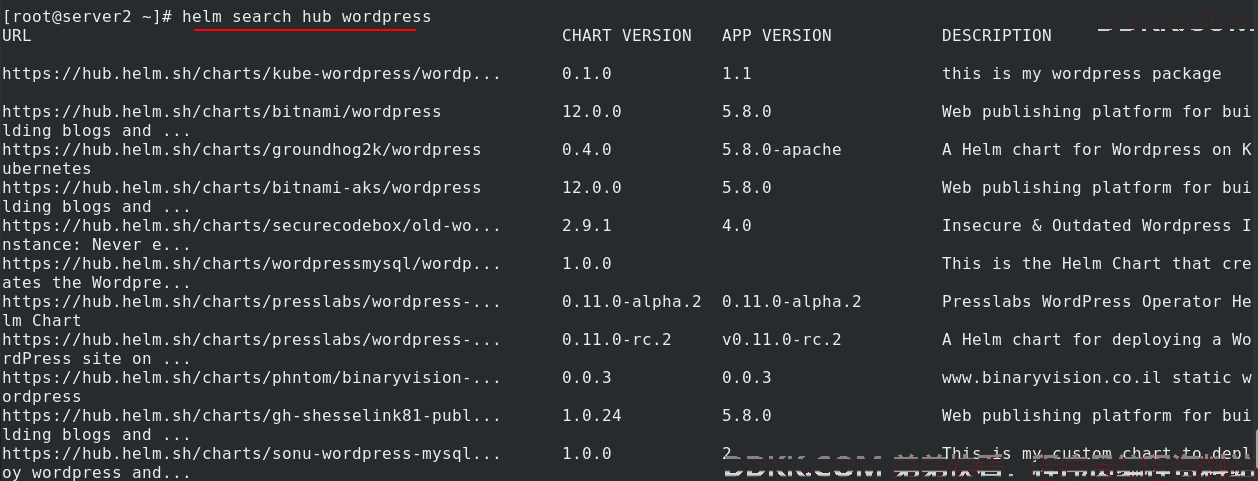Image resolution: width=1258 pixels, height=481 pixels.
Task: Click the bitnami-aks/wordpress chart URL
Action: click(x=242, y=187)
